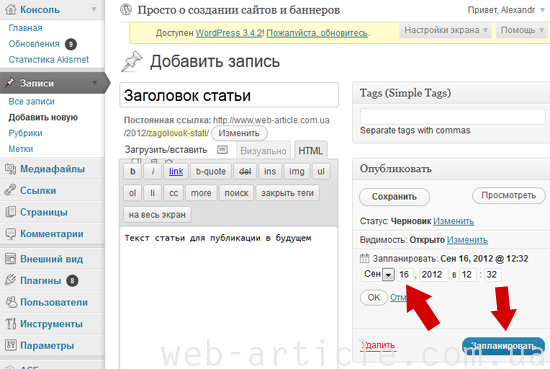
Task: Click the add media icon beside Загрузить/вставить
Action: pyautogui.click(x=222, y=150)
